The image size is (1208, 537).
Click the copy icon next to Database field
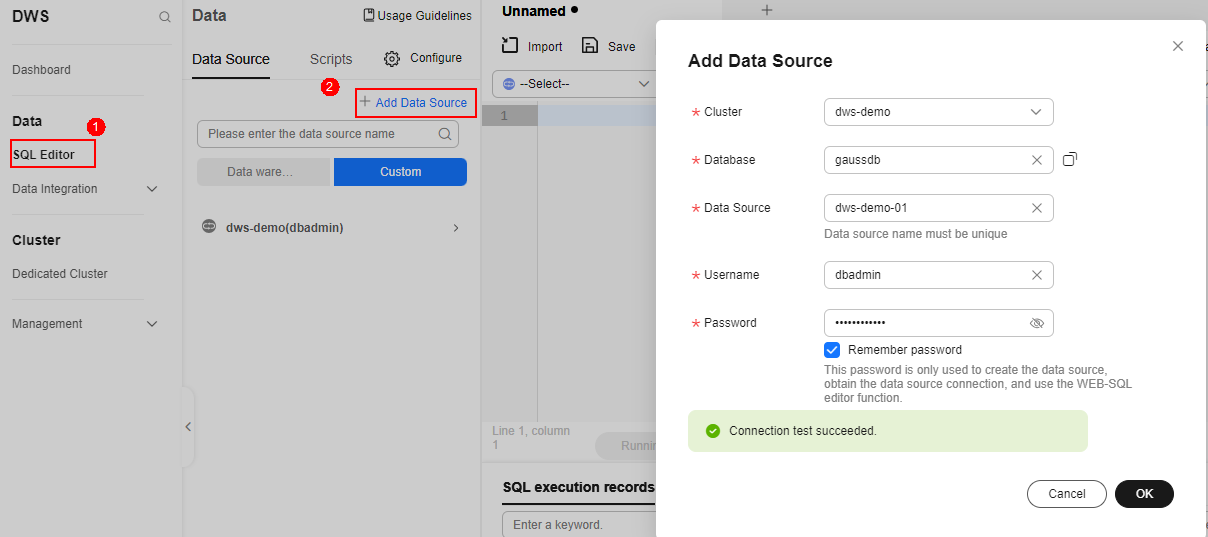[x=1070, y=159]
